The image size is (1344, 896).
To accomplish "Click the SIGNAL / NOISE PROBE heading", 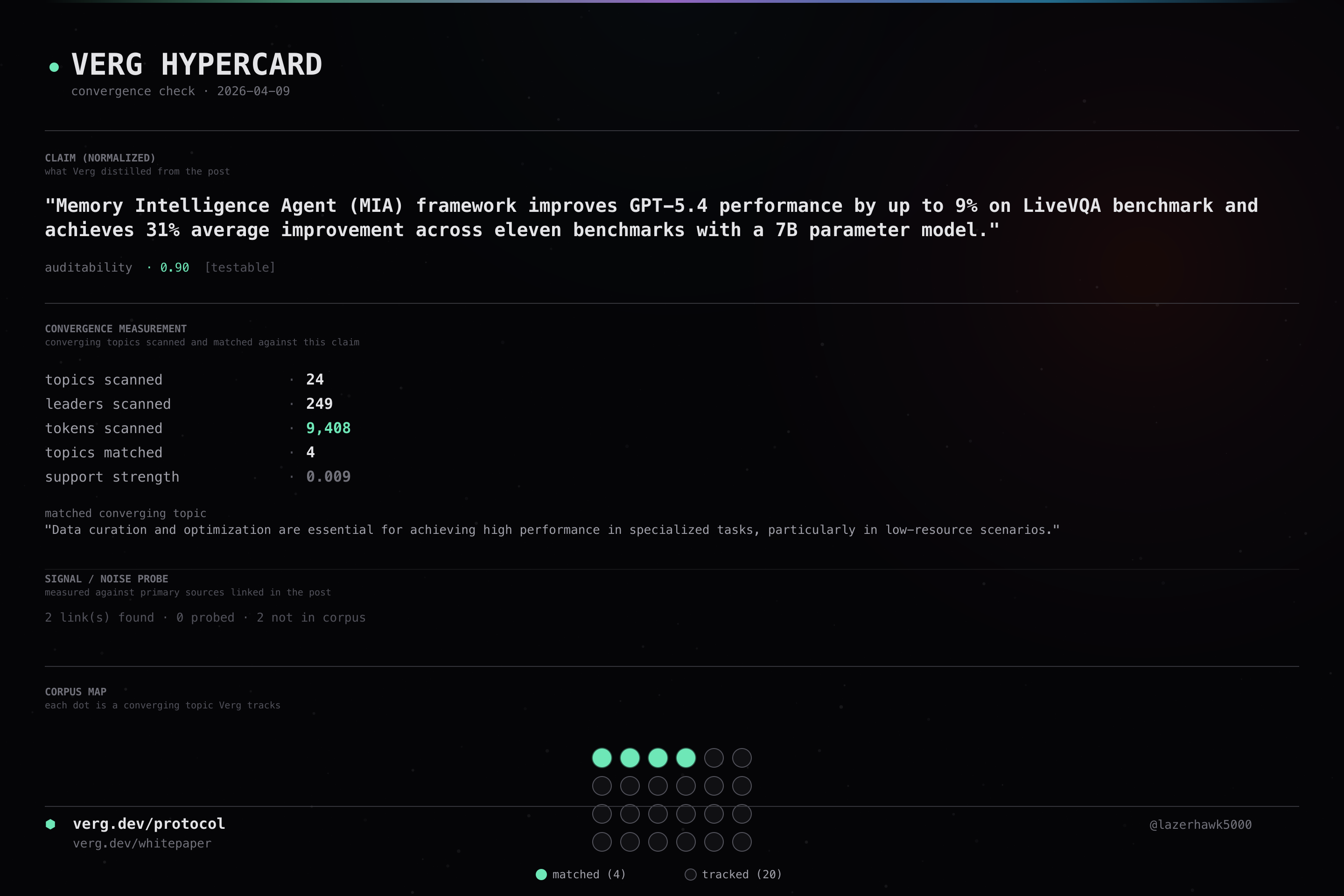I will 106,579.
